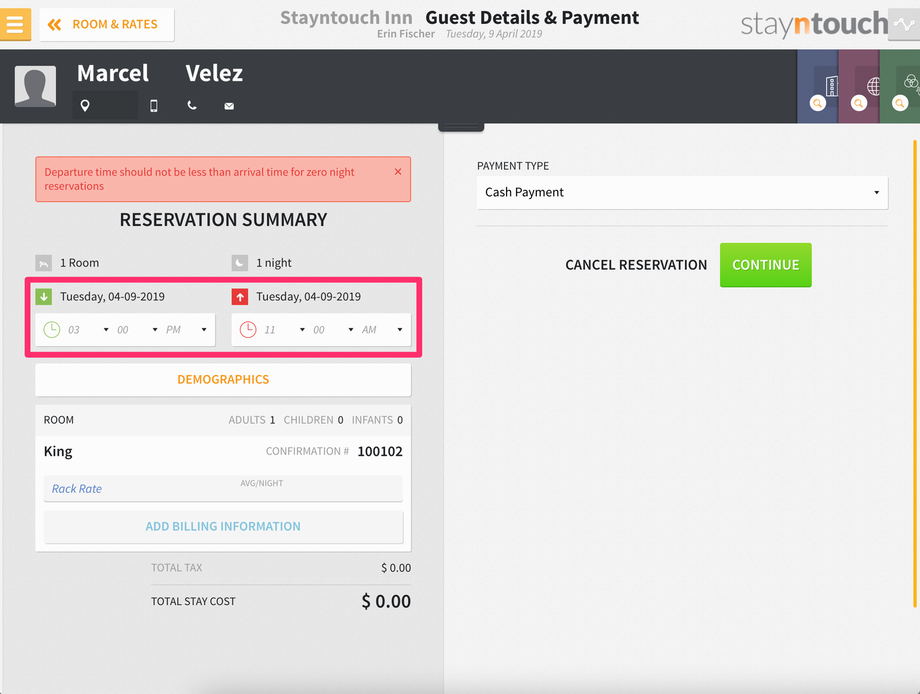
Task: Click the guest card drawer handle
Action: pos(461,127)
